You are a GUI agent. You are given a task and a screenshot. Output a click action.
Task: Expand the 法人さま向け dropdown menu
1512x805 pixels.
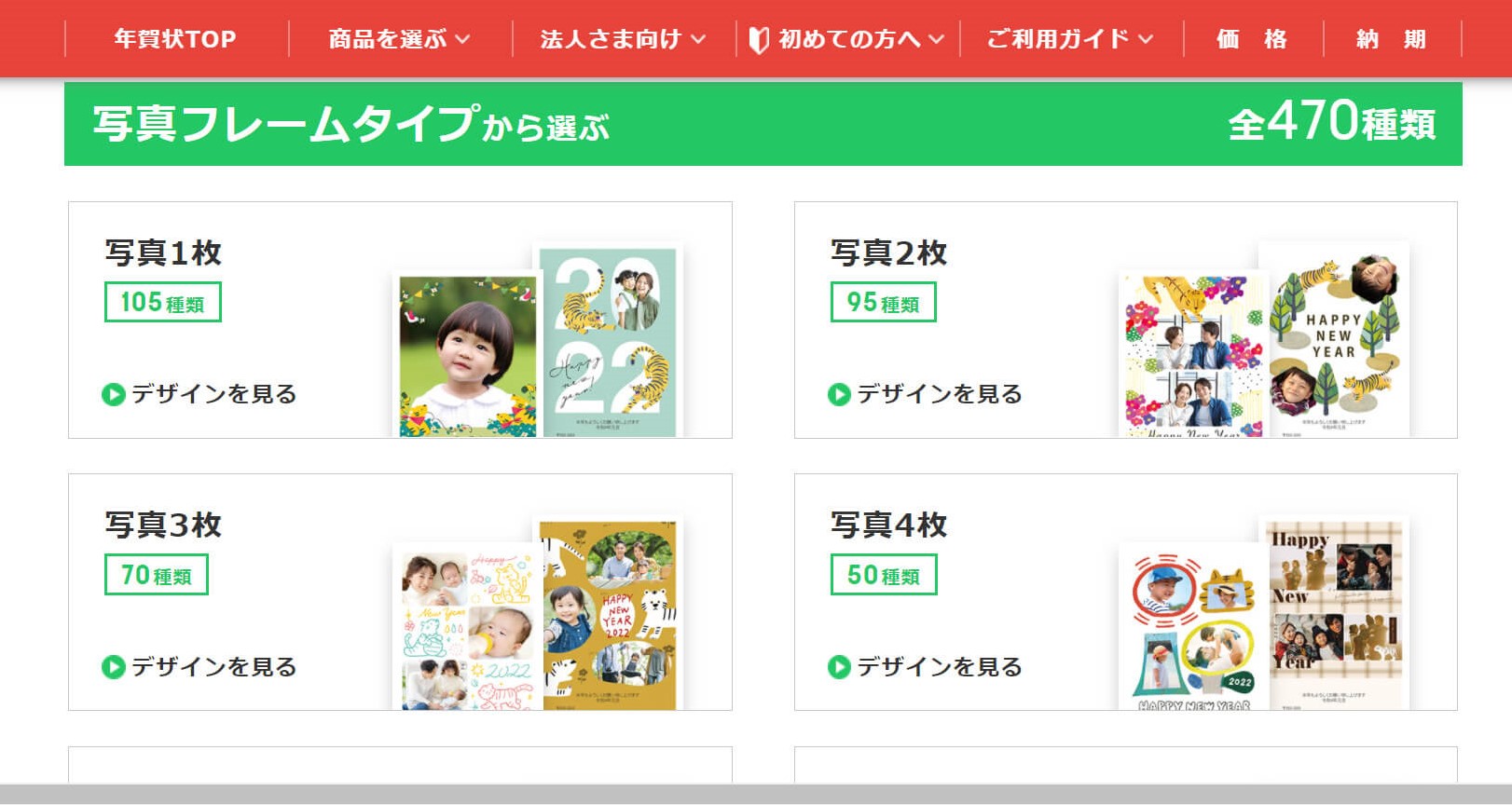(624, 39)
